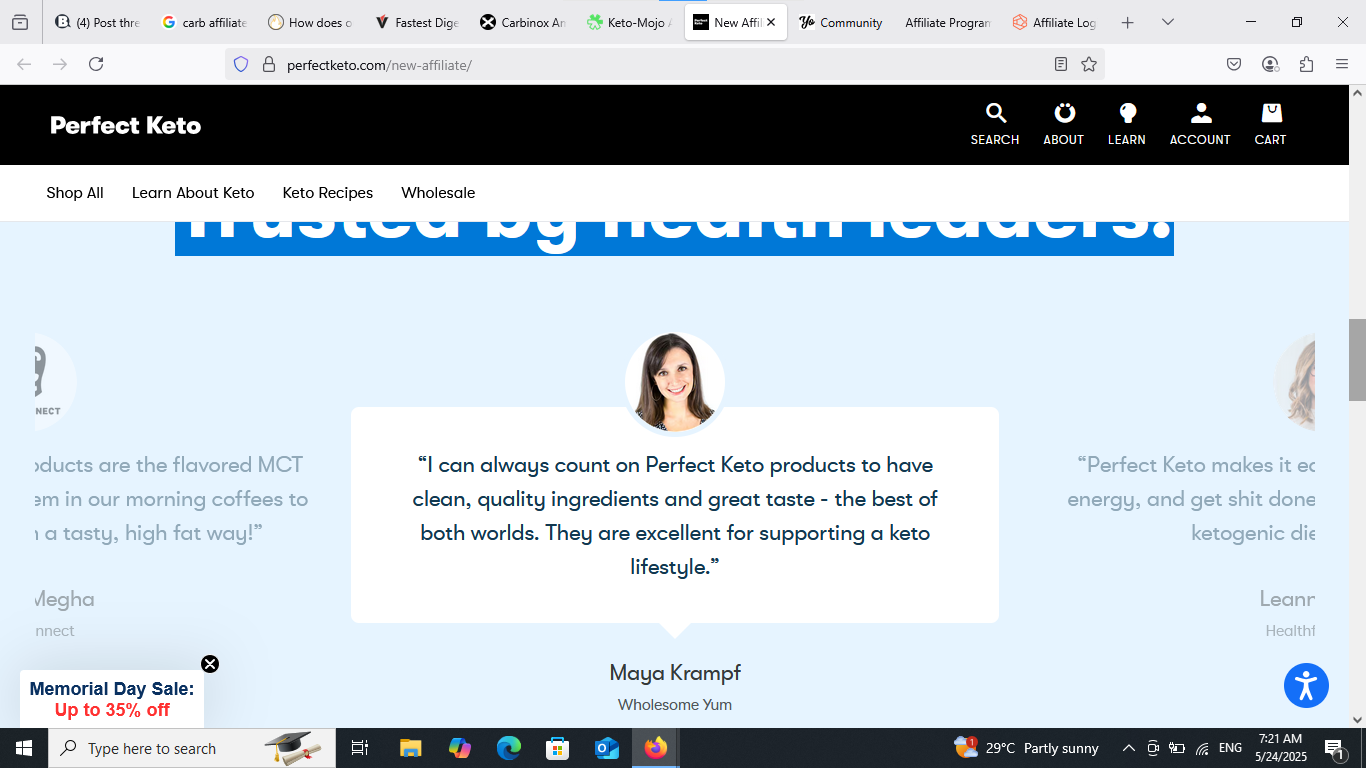1366x768 pixels.
Task: Open the Pocket save icon
Action: tap(1234, 64)
